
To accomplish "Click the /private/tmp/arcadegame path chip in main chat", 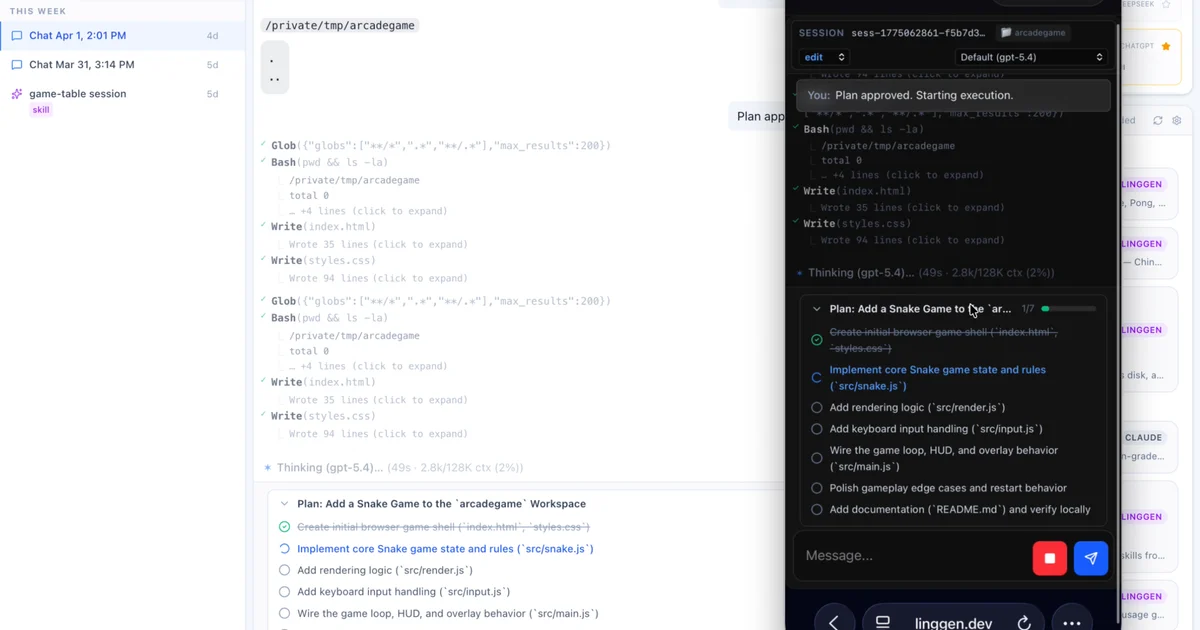I will click(339, 25).
